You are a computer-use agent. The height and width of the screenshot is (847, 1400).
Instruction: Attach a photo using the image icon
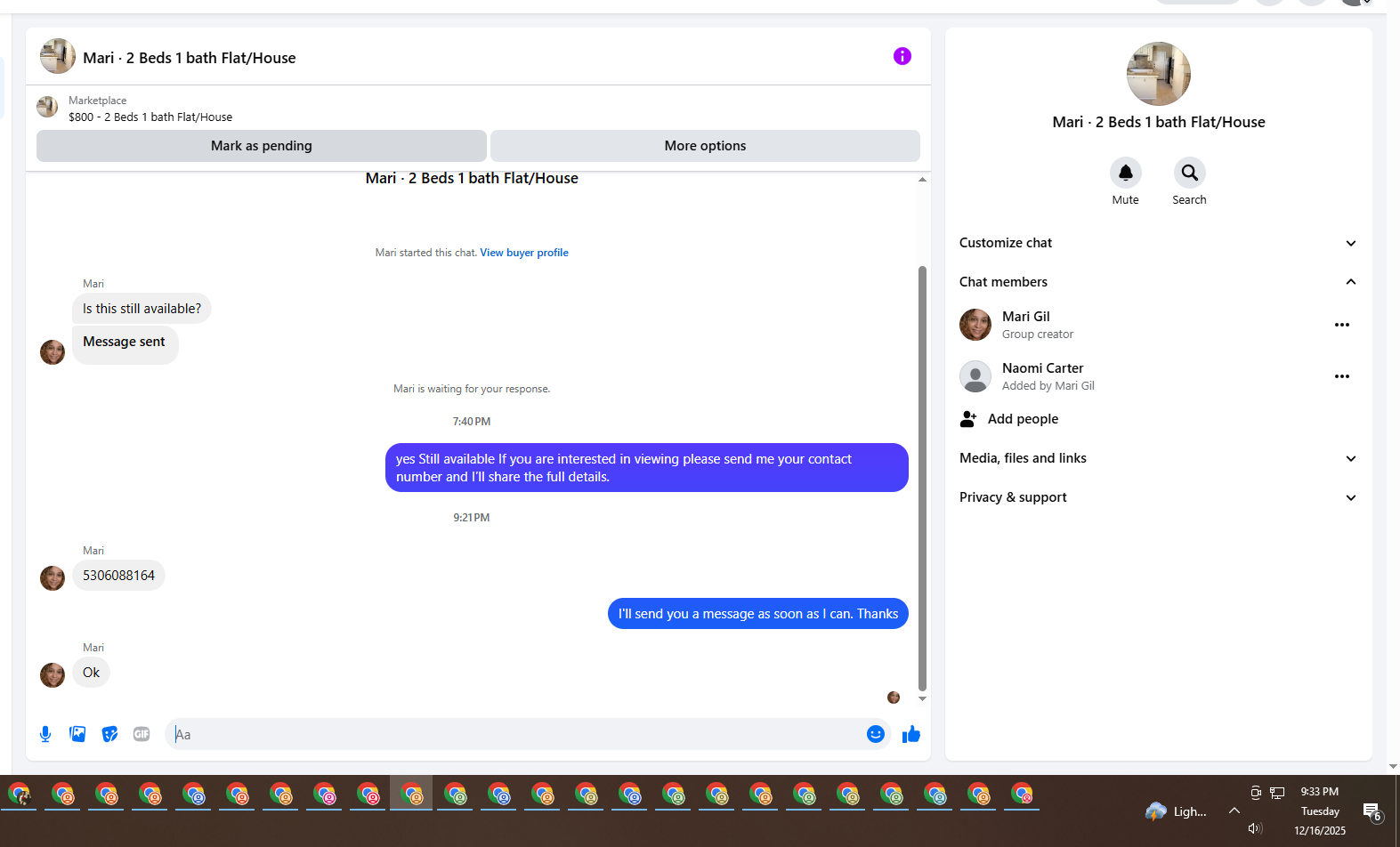pyautogui.click(x=77, y=734)
